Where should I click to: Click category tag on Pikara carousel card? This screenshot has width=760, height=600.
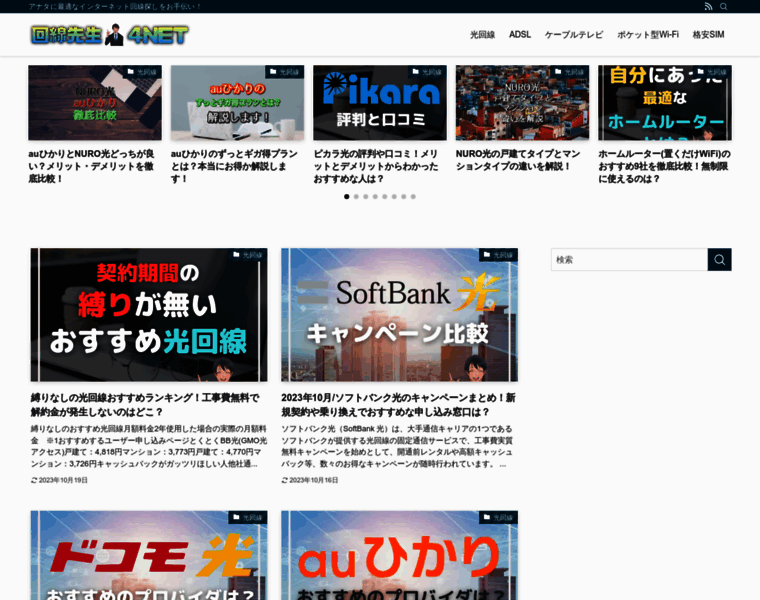[427, 72]
